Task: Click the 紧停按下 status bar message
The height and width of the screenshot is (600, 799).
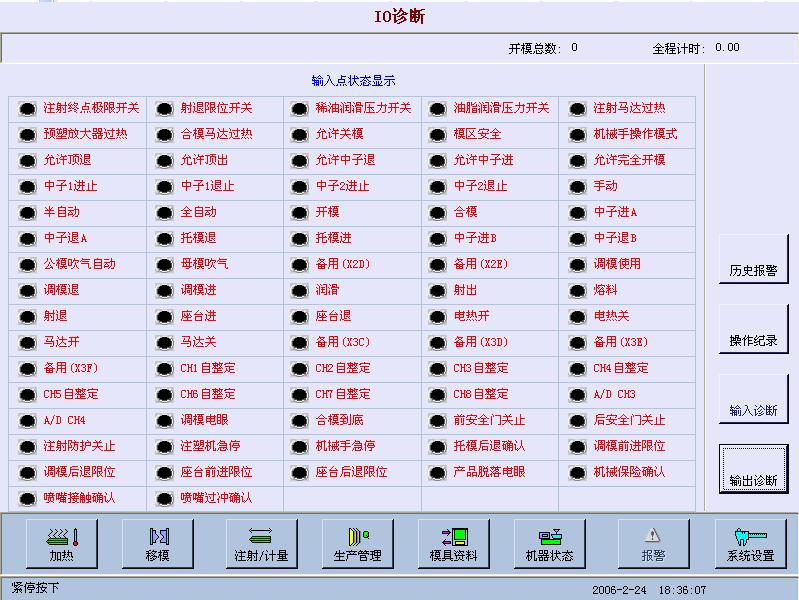Action: click(35, 588)
